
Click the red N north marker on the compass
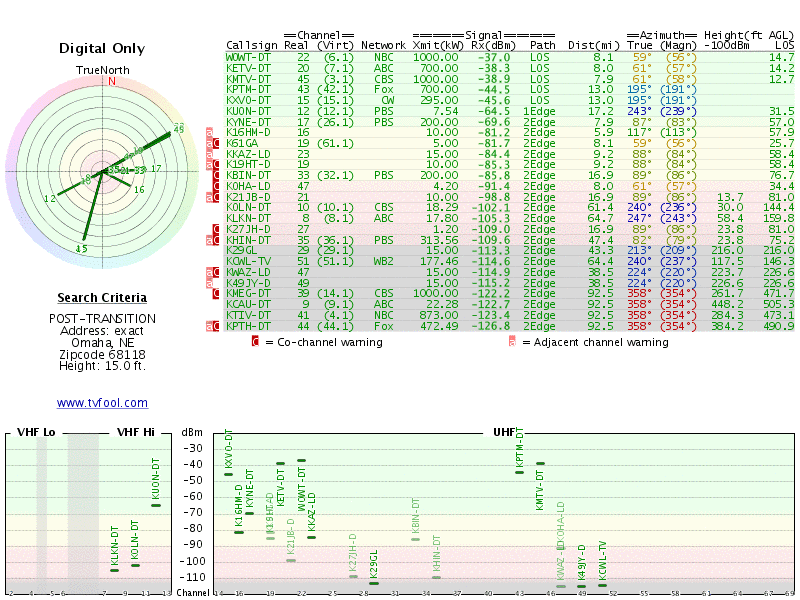coord(112,81)
